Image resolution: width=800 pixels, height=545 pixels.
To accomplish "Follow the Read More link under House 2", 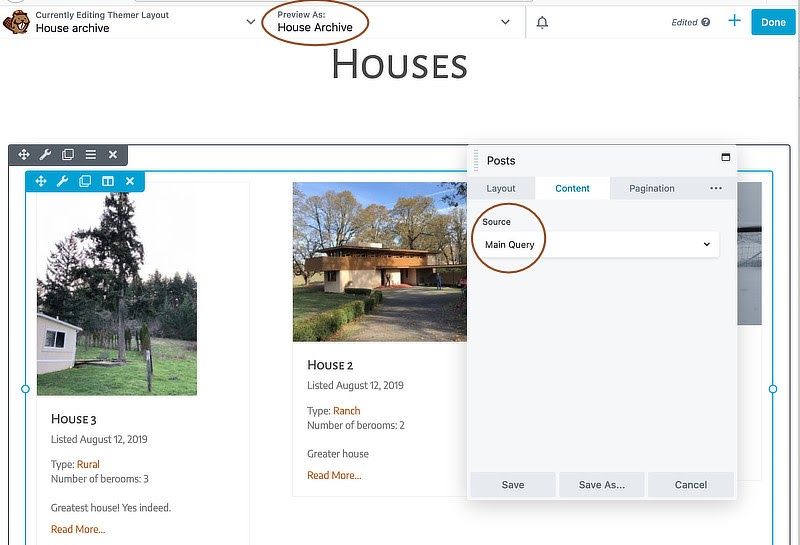I will pos(334,475).
